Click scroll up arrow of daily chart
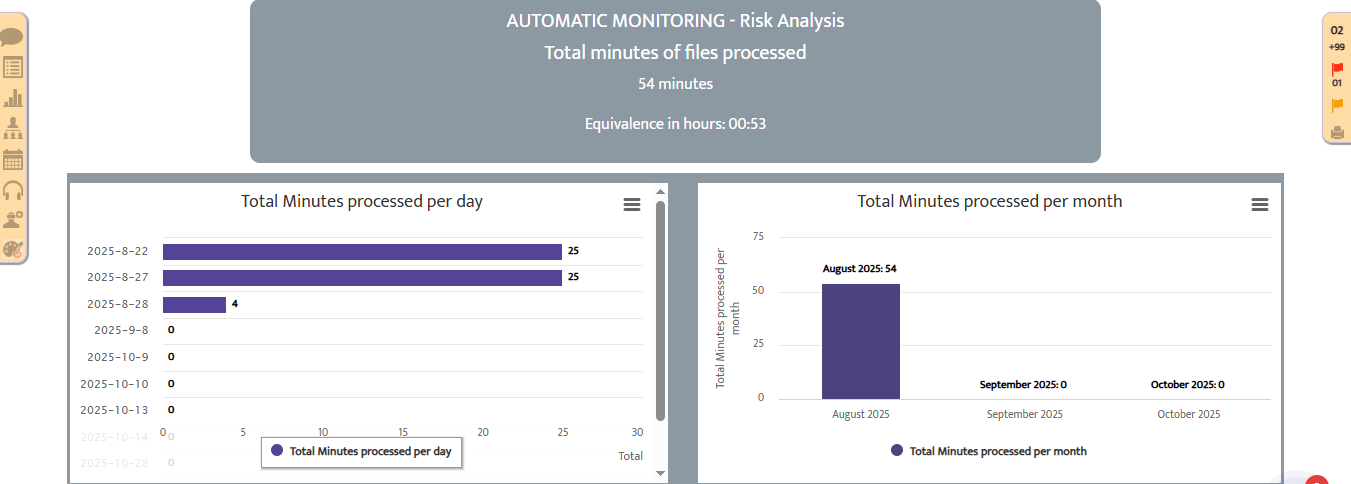 pyautogui.click(x=660, y=191)
